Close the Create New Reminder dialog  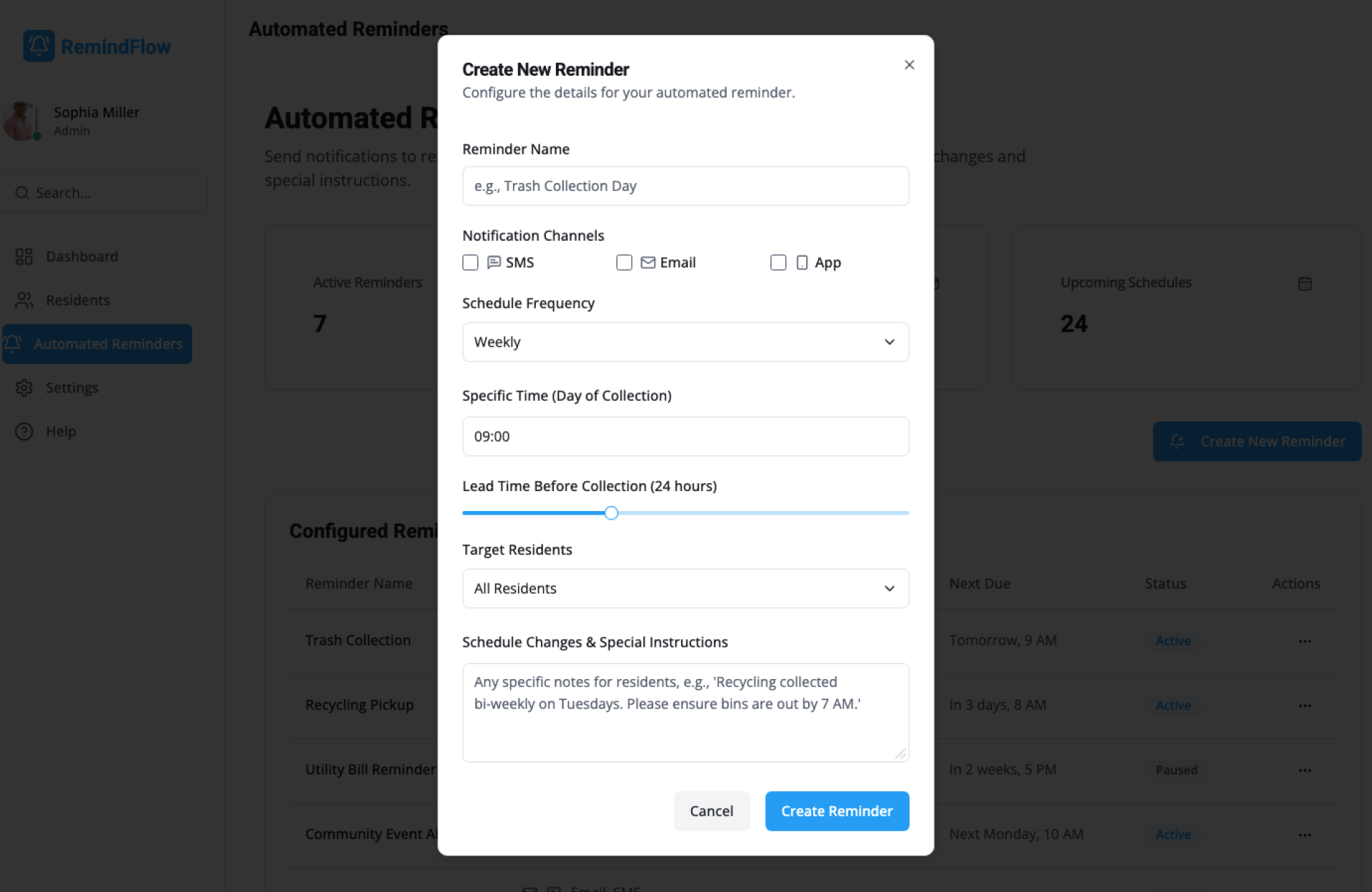(909, 65)
